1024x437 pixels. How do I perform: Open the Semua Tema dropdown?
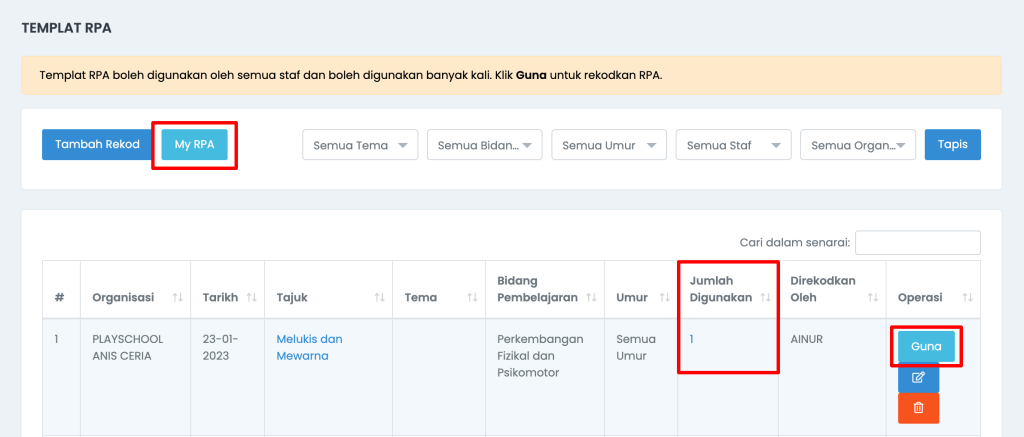(360, 145)
